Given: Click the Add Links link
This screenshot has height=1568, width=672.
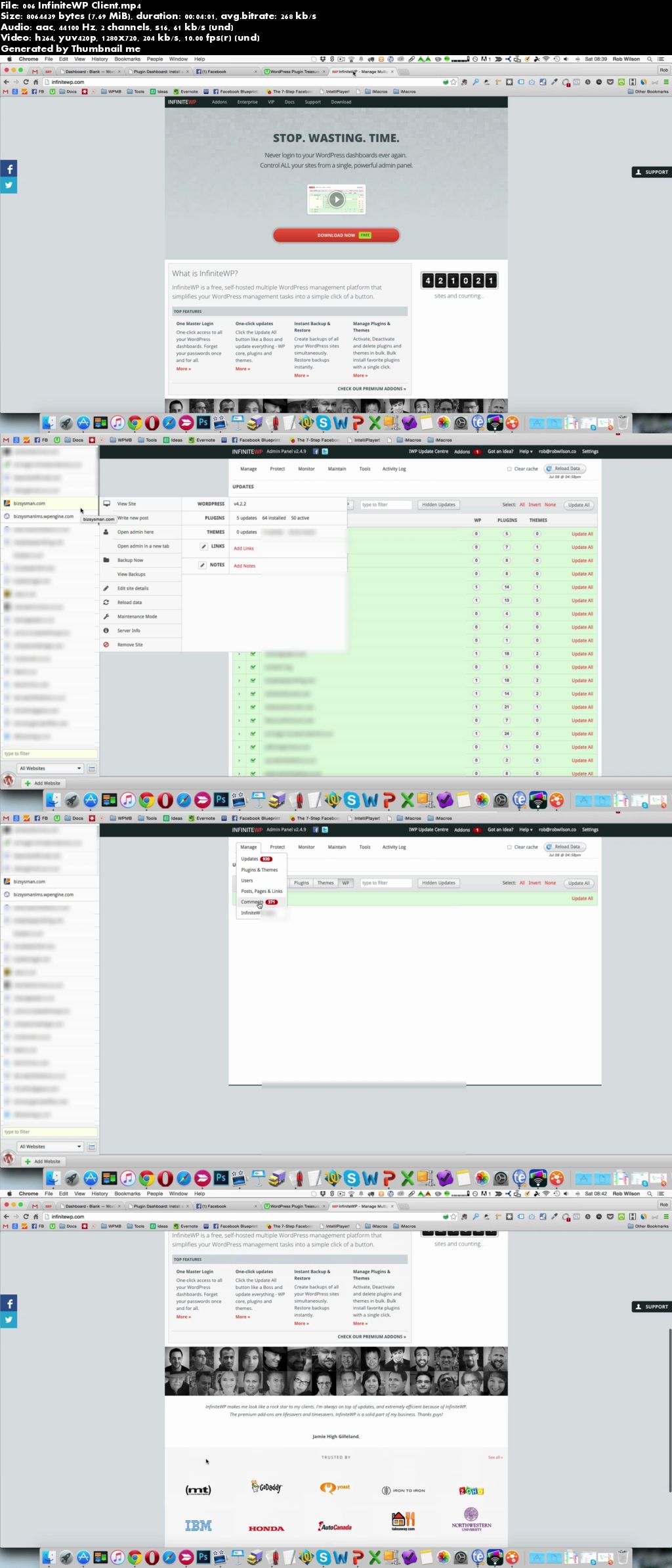Looking at the screenshot, I should click(x=243, y=548).
